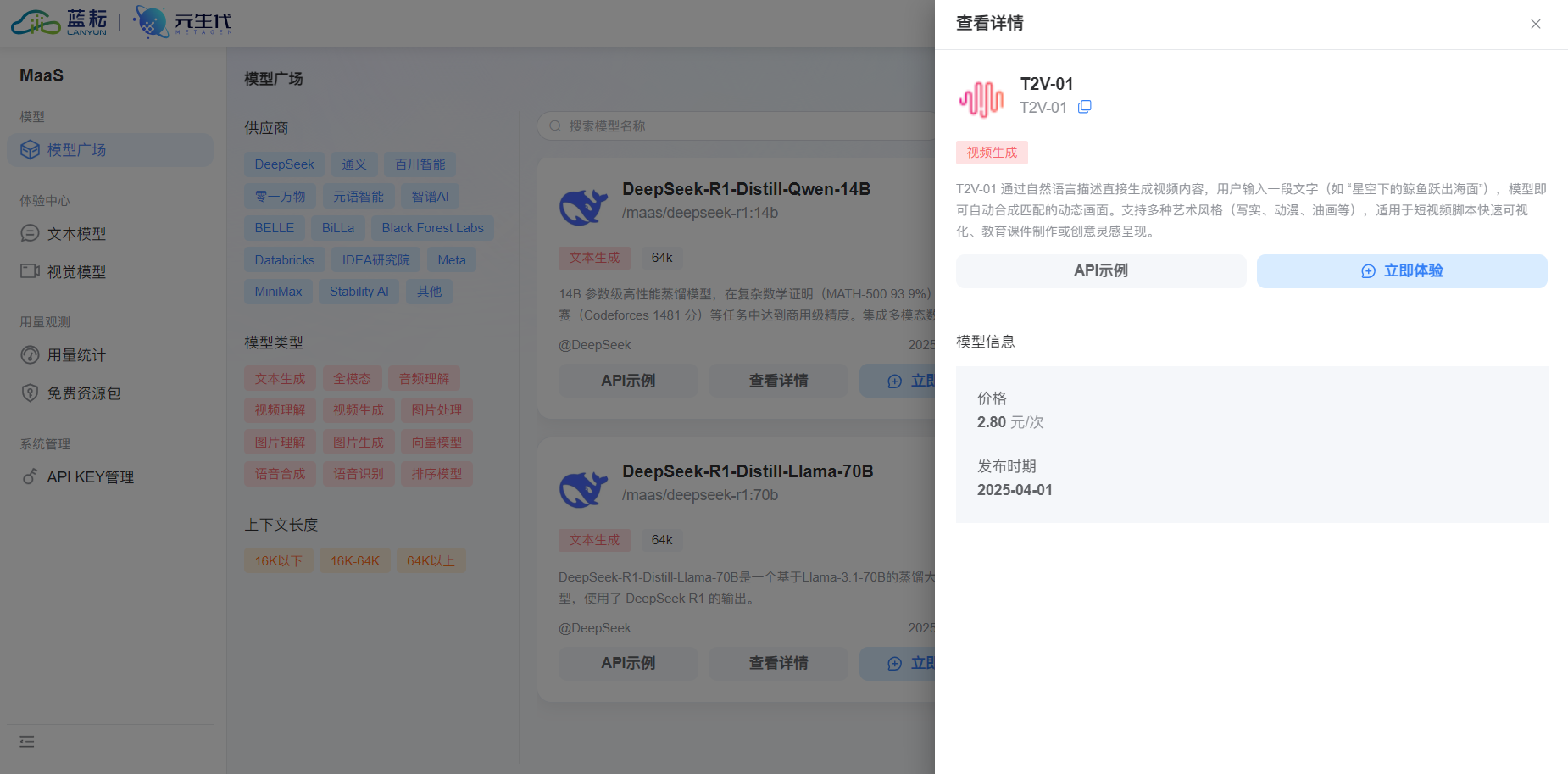Viewport: 1568px width, 774px height.
Task: Click the 文本模型 chat bubble icon
Action: [30, 233]
